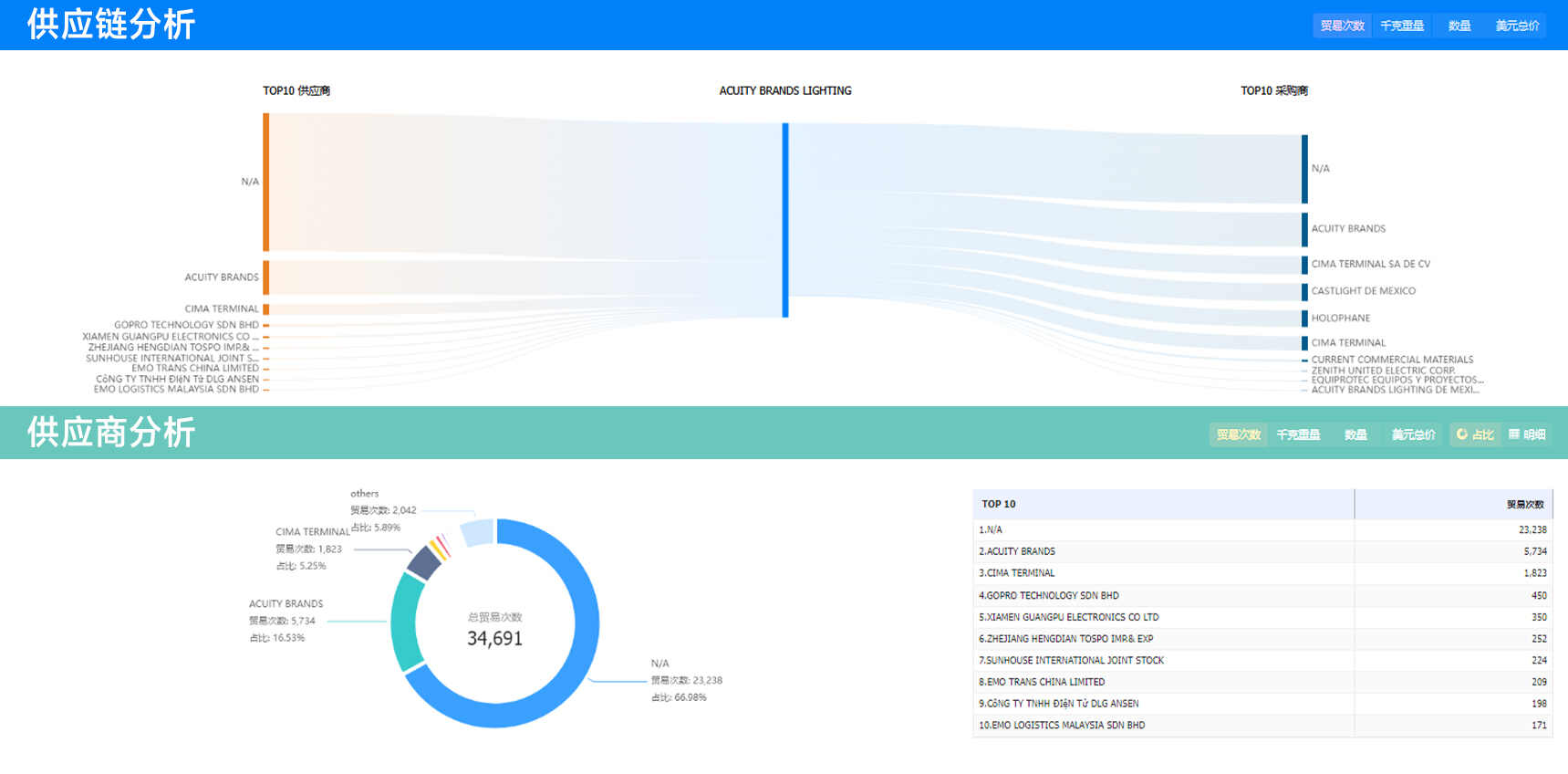The image size is (1568, 774).
Task: Click the CIMA TERMINAL supplier node in Sankey
Action: pos(266,309)
